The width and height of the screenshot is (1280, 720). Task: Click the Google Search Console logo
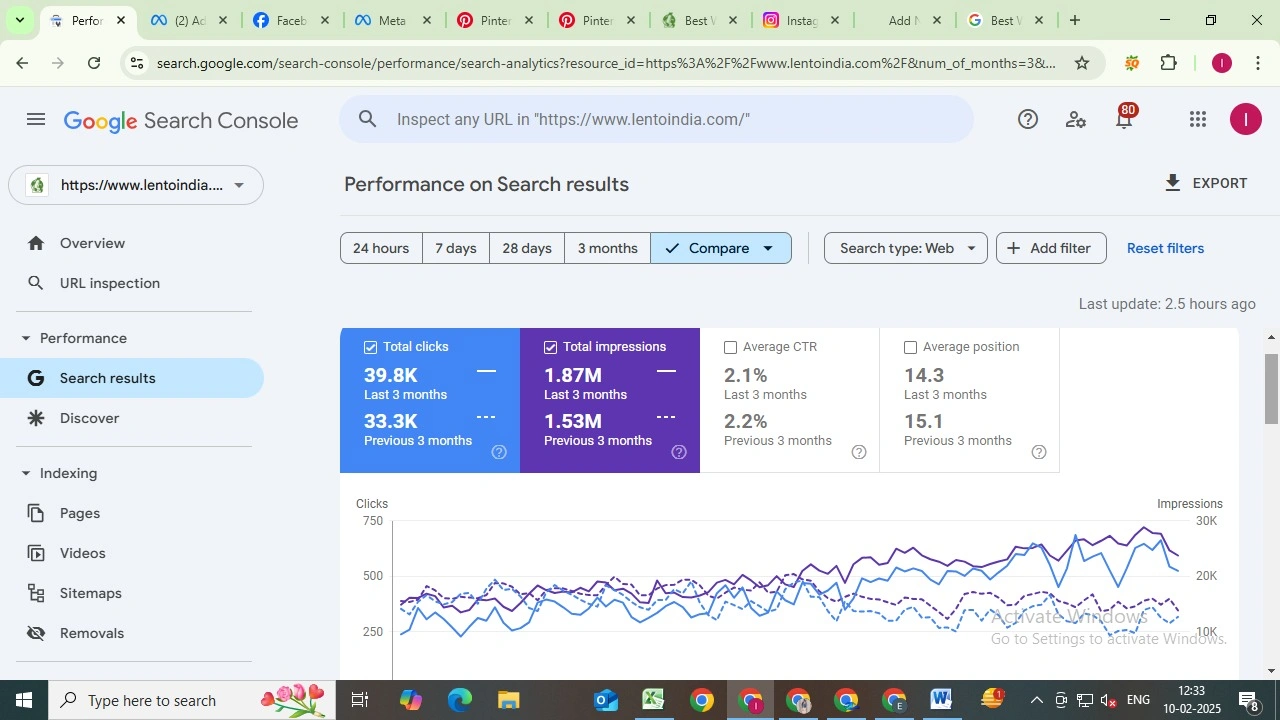[181, 121]
